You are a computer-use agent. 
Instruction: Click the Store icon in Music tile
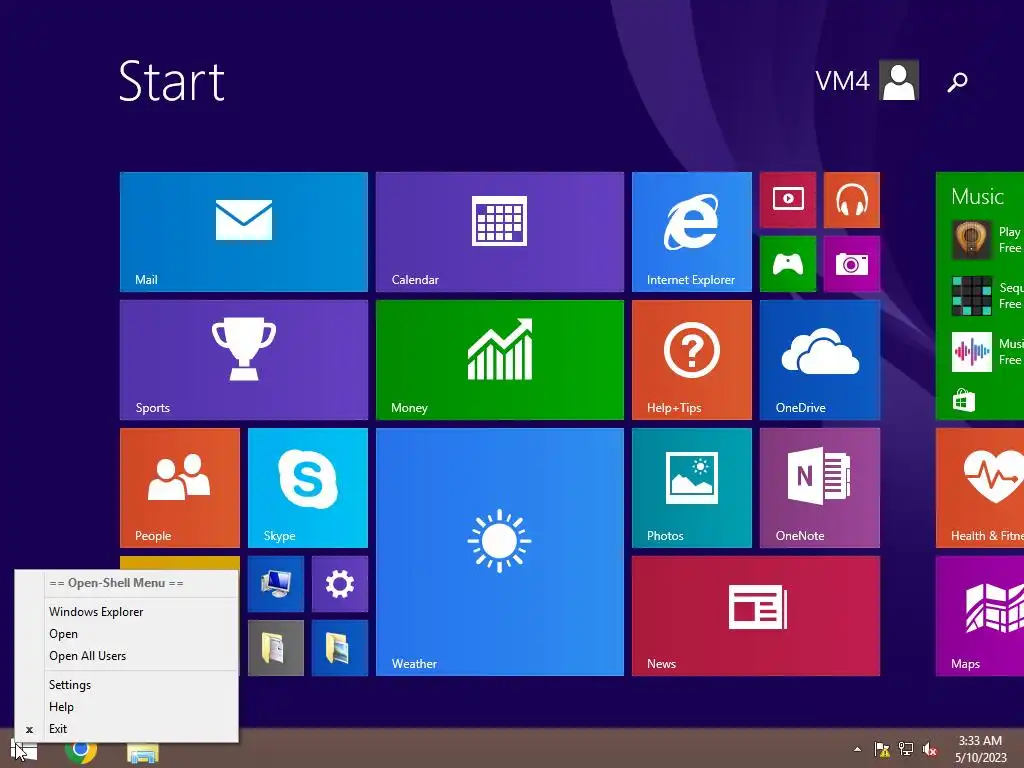(x=964, y=400)
